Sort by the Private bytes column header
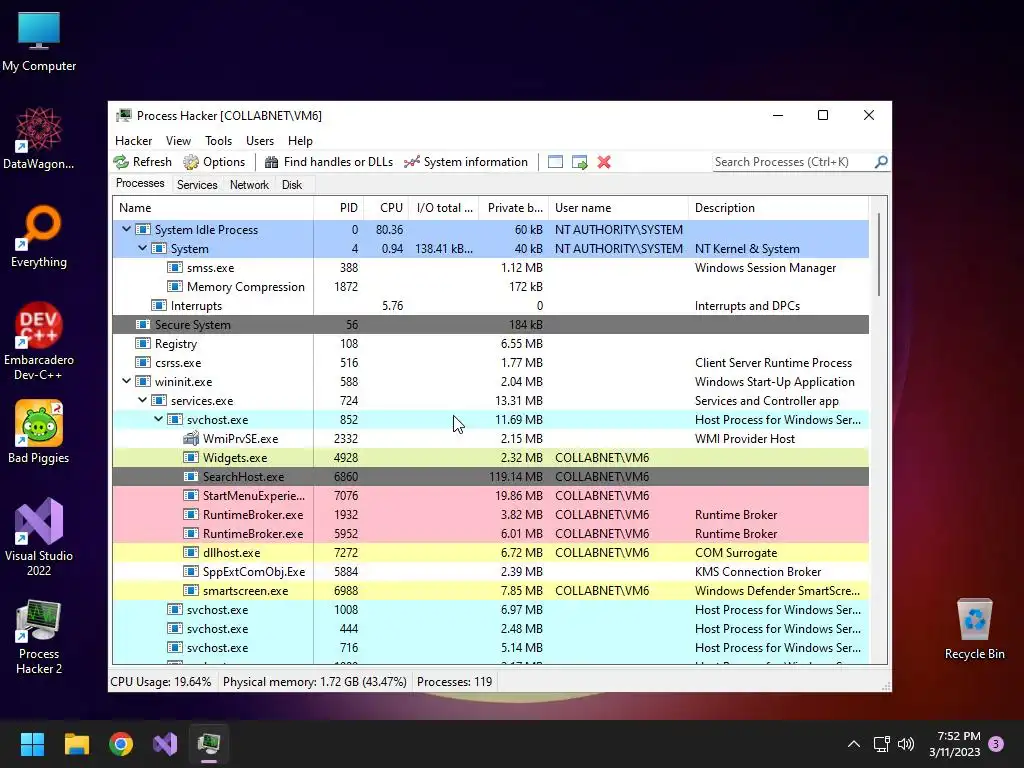The height and width of the screenshot is (768, 1024). point(514,208)
